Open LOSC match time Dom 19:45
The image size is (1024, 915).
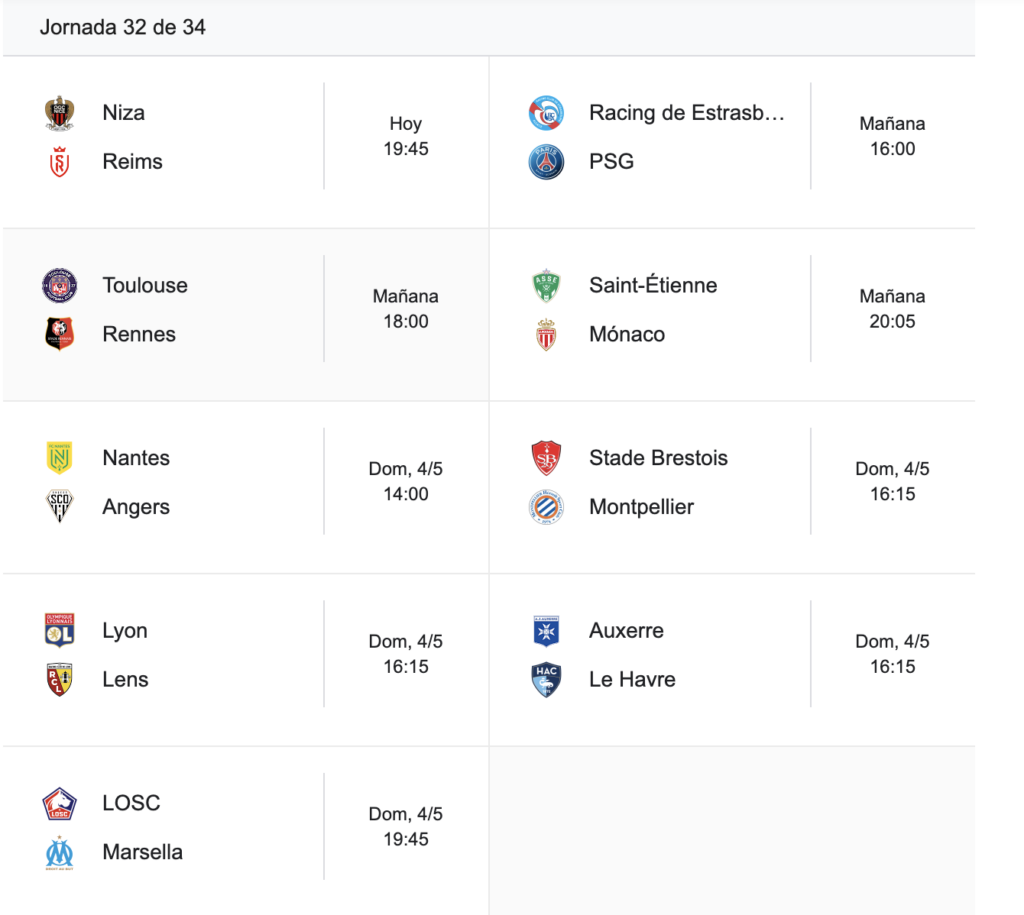coord(406,826)
